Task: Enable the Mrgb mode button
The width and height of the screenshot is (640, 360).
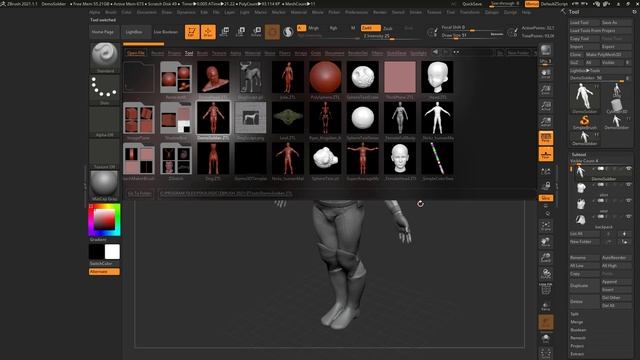Action: (x=313, y=28)
